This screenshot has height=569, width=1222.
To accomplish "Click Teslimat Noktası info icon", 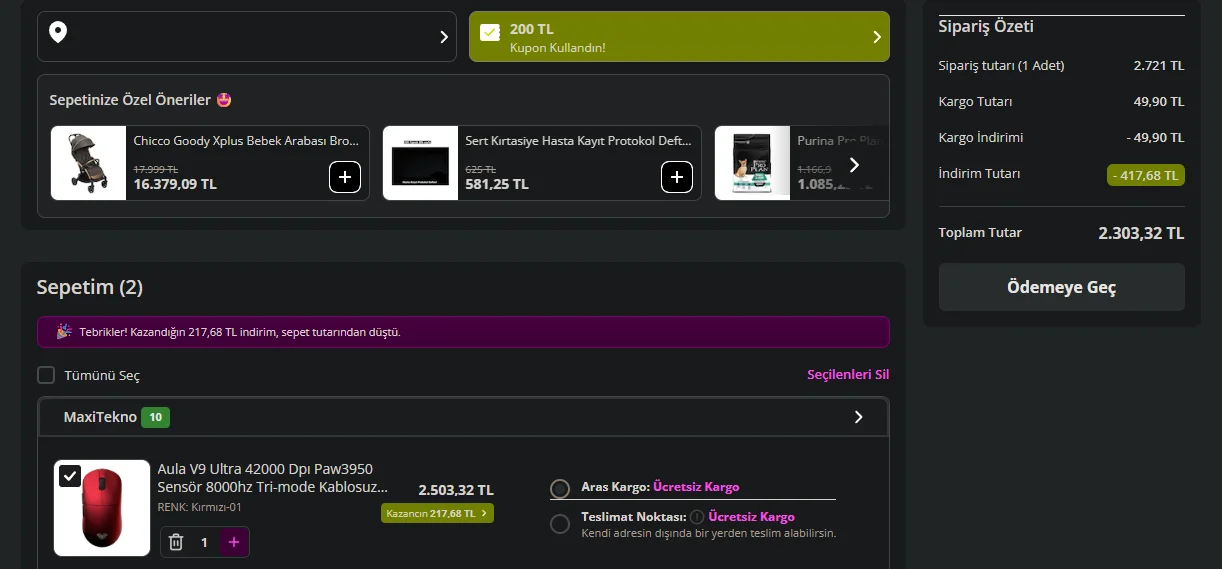I will 697,517.
